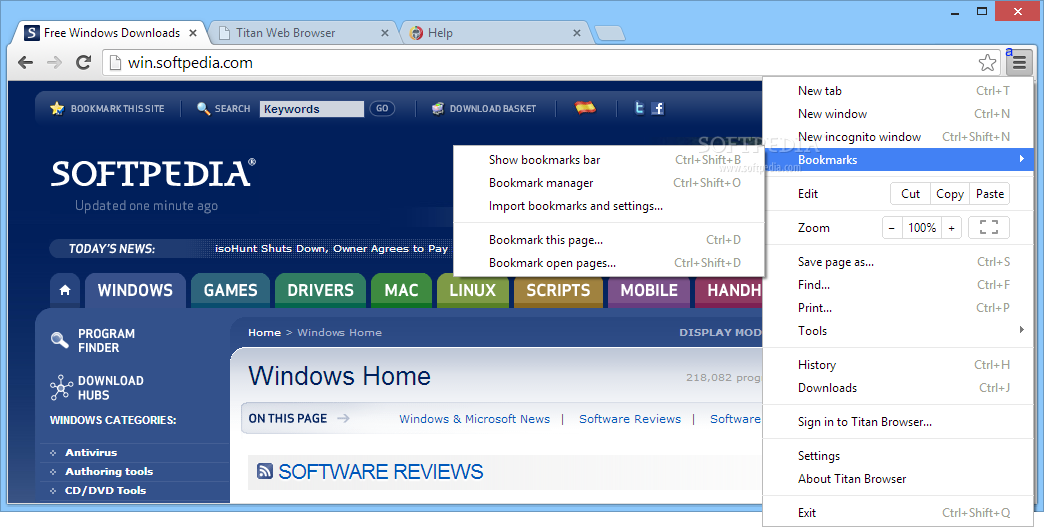Image resolution: width=1044 pixels, height=527 pixels.
Task: Click the forward navigation arrow
Action: pyautogui.click(x=55, y=63)
